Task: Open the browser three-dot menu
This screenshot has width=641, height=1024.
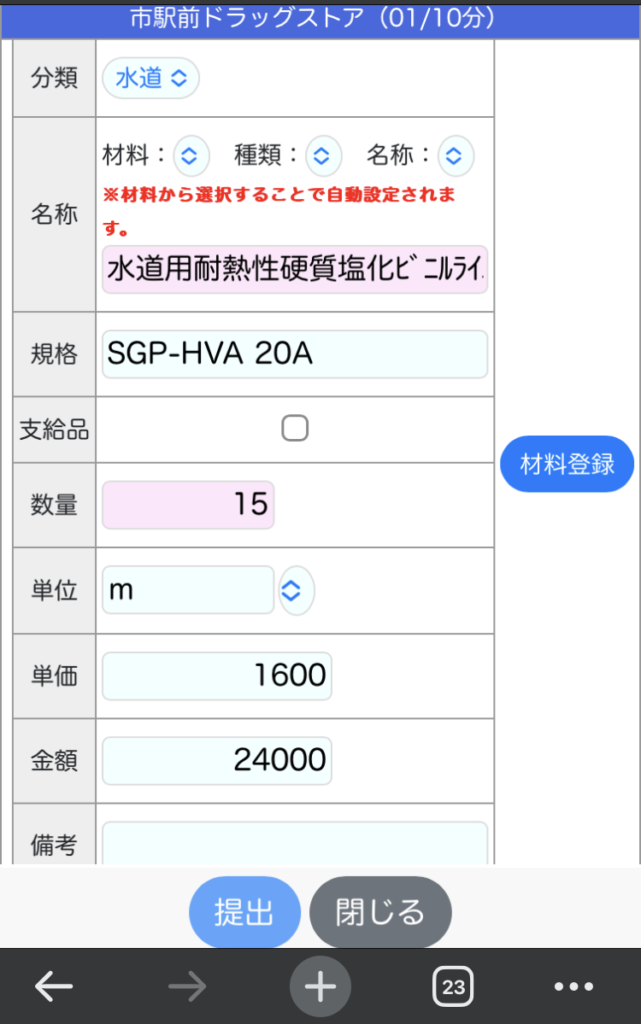Action: pyautogui.click(x=586, y=987)
